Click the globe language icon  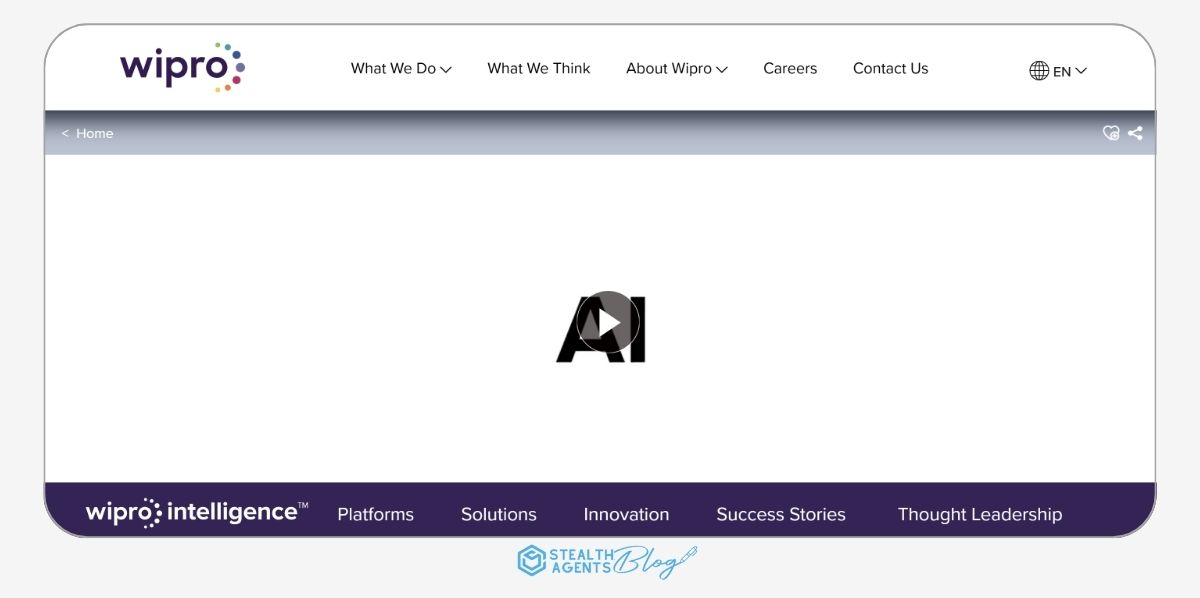tap(1039, 71)
